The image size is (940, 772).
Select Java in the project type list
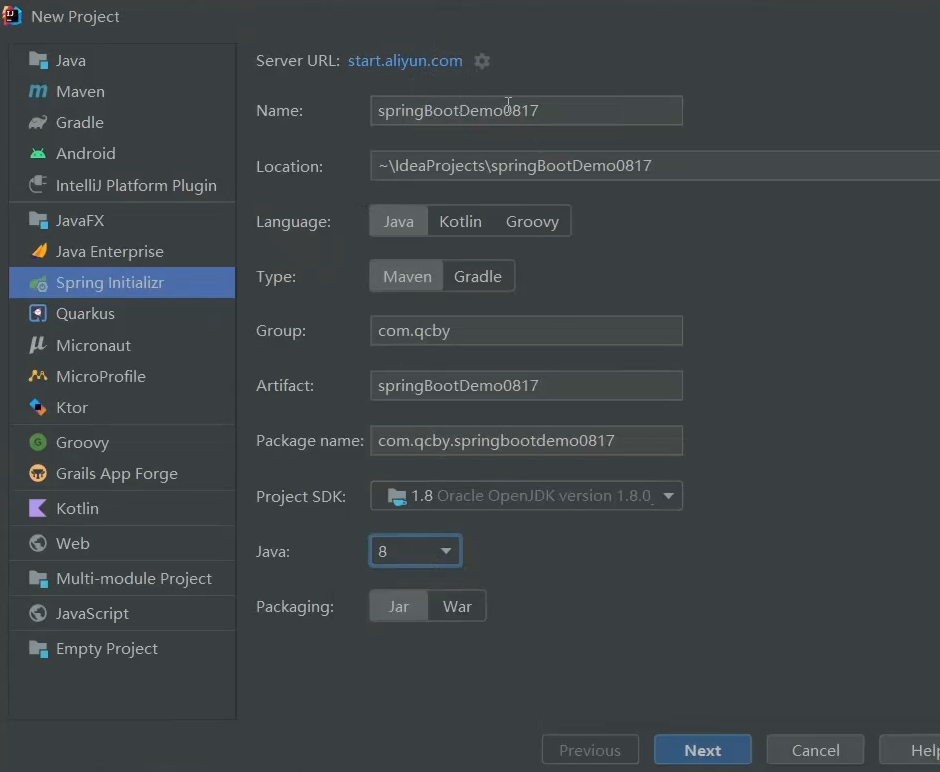tap(122, 61)
